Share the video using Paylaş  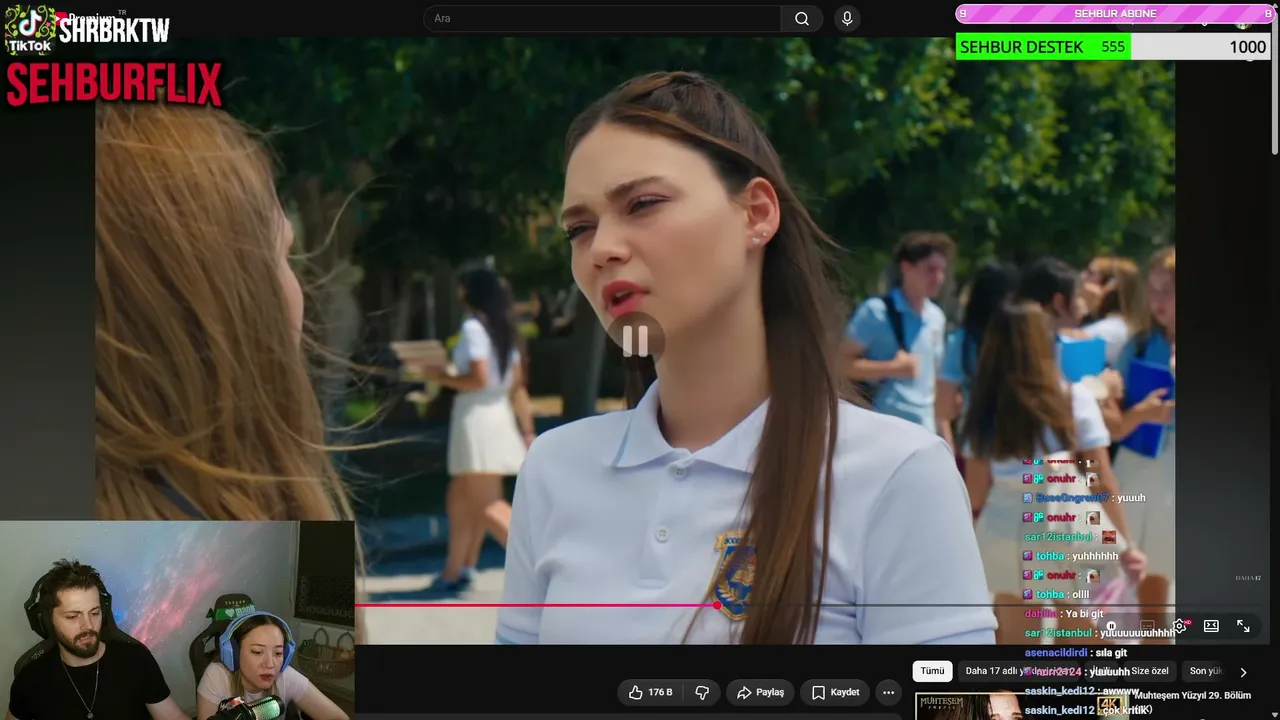(x=760, y=692)
